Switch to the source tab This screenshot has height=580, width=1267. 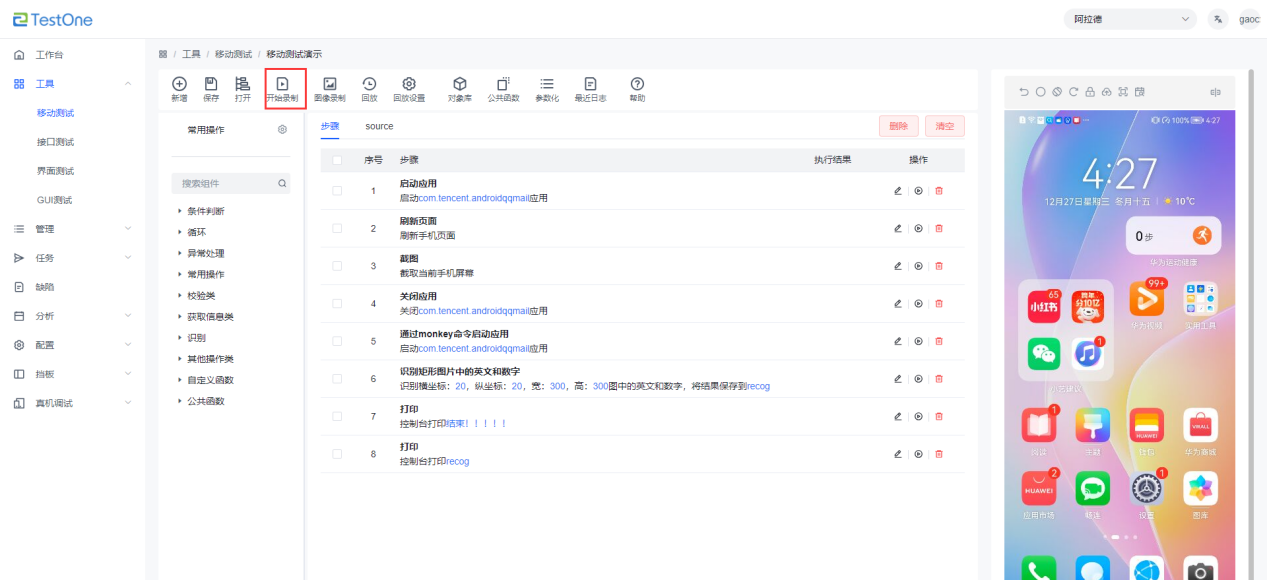379,127
